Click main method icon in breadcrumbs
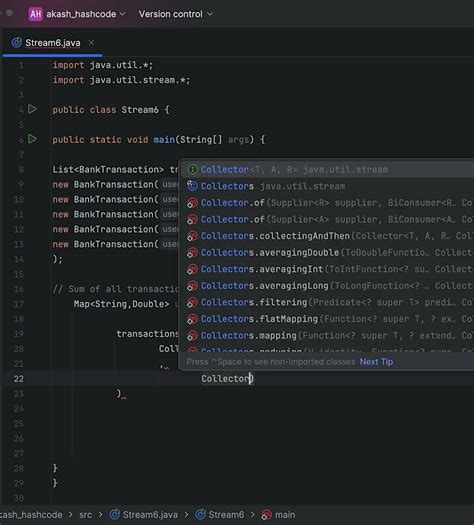Viewport: 474px width, 525px height. [x=266, y=515]
